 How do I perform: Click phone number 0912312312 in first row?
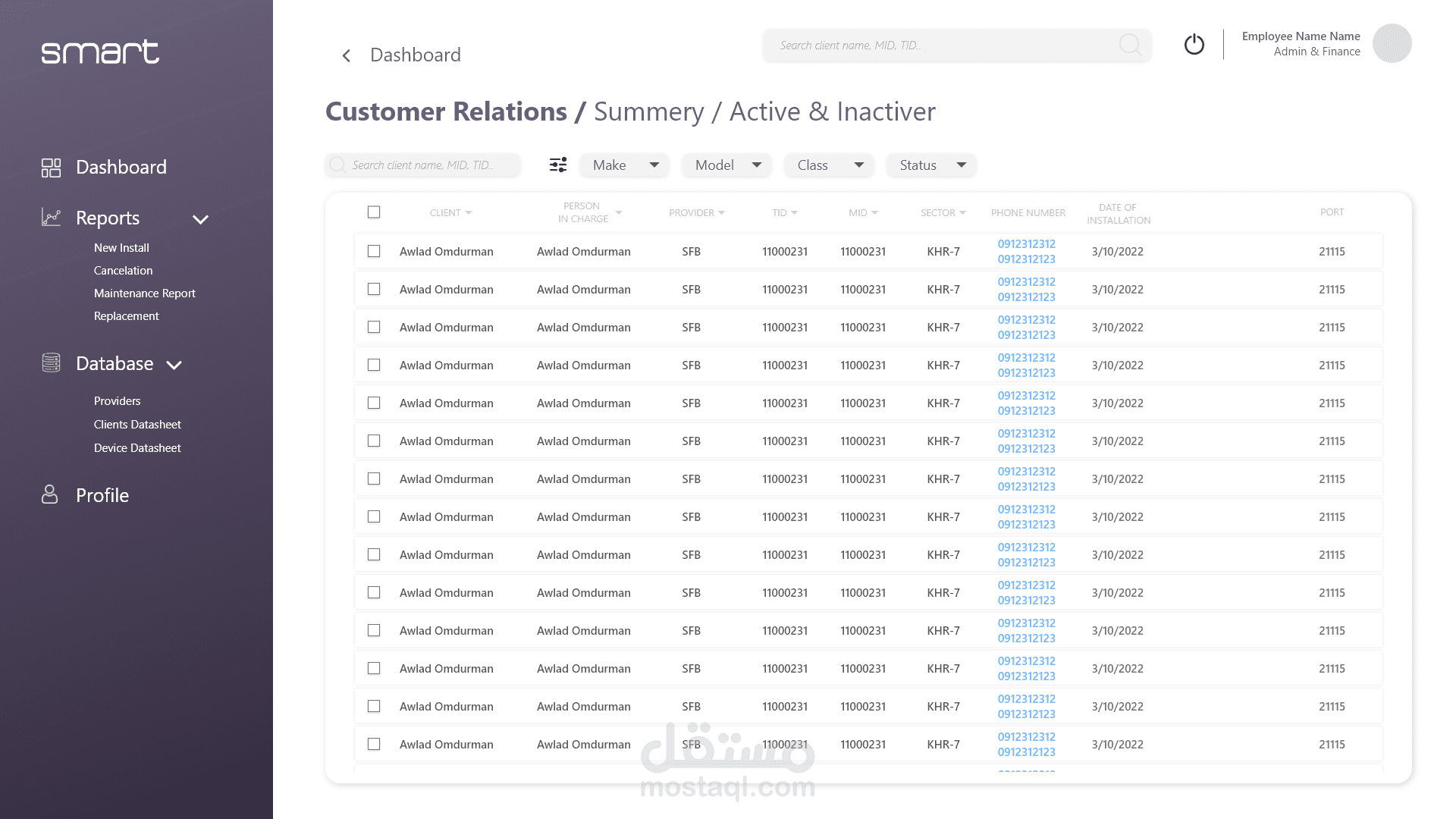[1026, 244]
